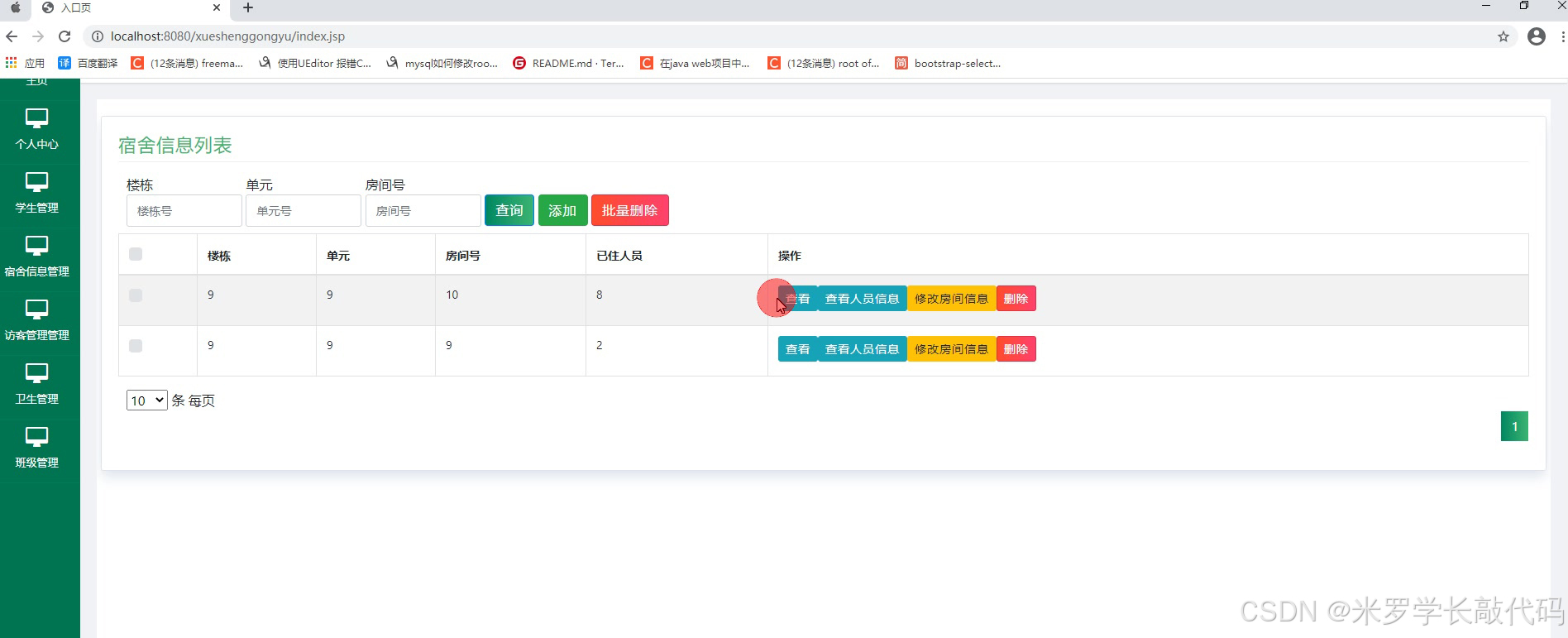The height and width of the screenshot is (638, 1568).
Task: Click occupant count 8 in first row
Action: 600,295
